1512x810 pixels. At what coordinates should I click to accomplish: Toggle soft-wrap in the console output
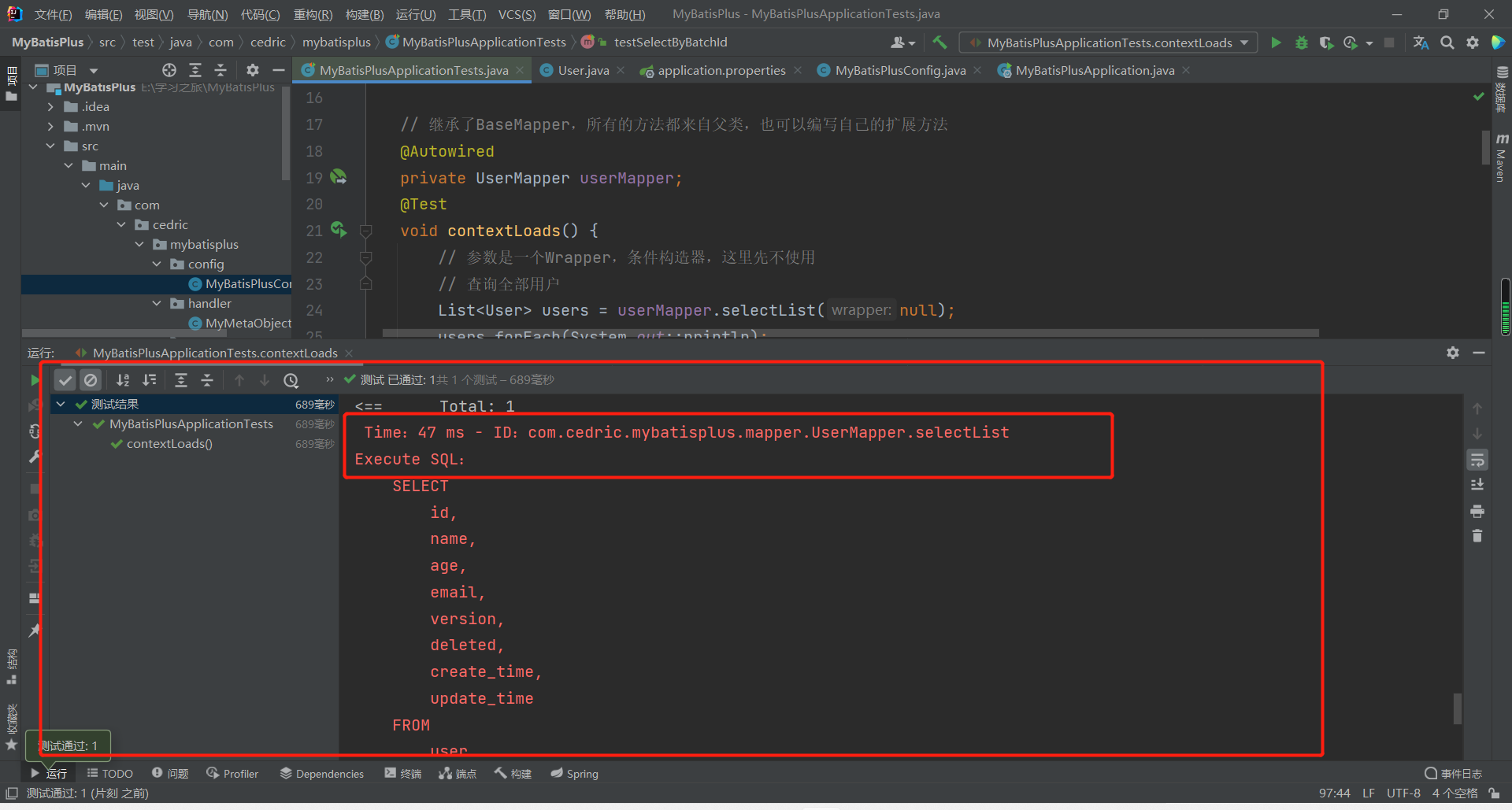1477,460
